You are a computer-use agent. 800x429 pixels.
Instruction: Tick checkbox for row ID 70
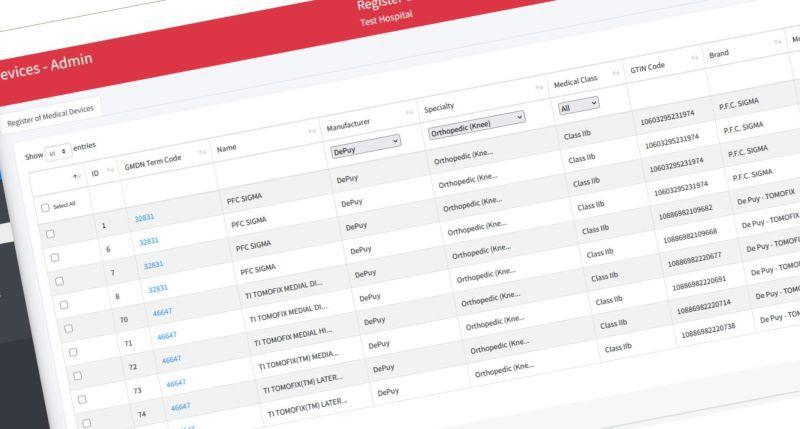click(x=69, y=329)
